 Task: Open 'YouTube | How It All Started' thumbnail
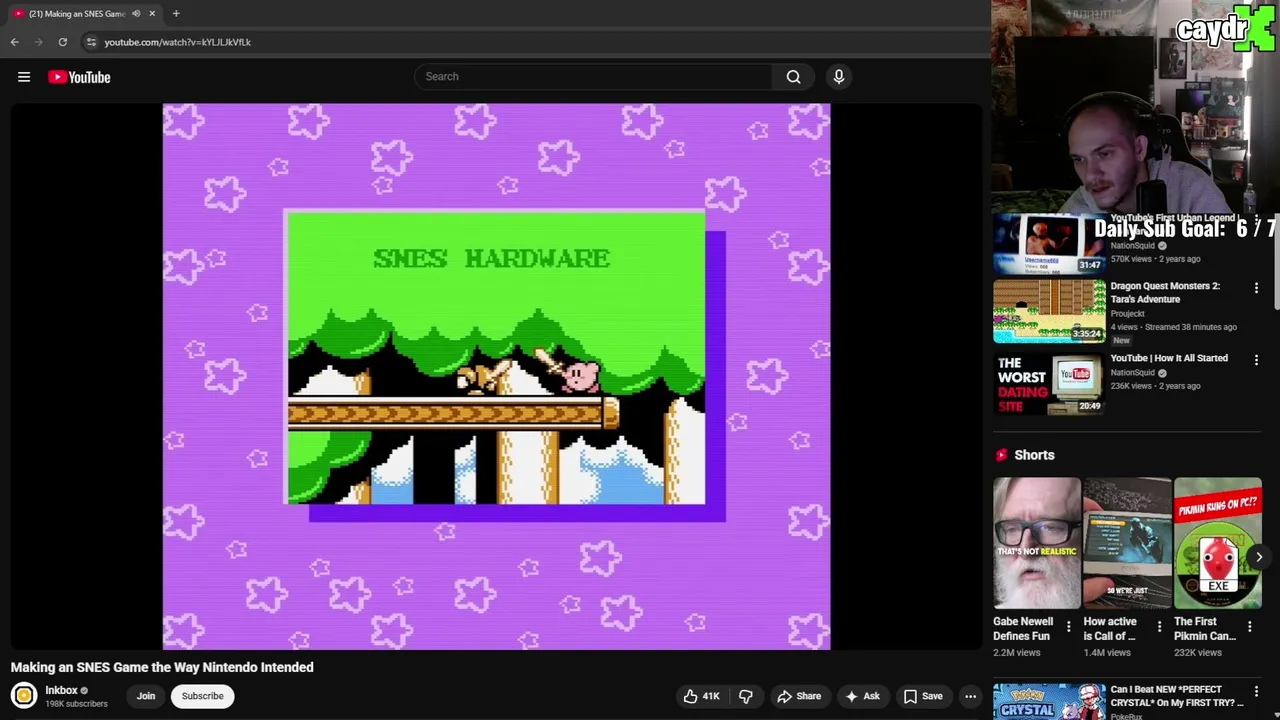[1049, 383]
